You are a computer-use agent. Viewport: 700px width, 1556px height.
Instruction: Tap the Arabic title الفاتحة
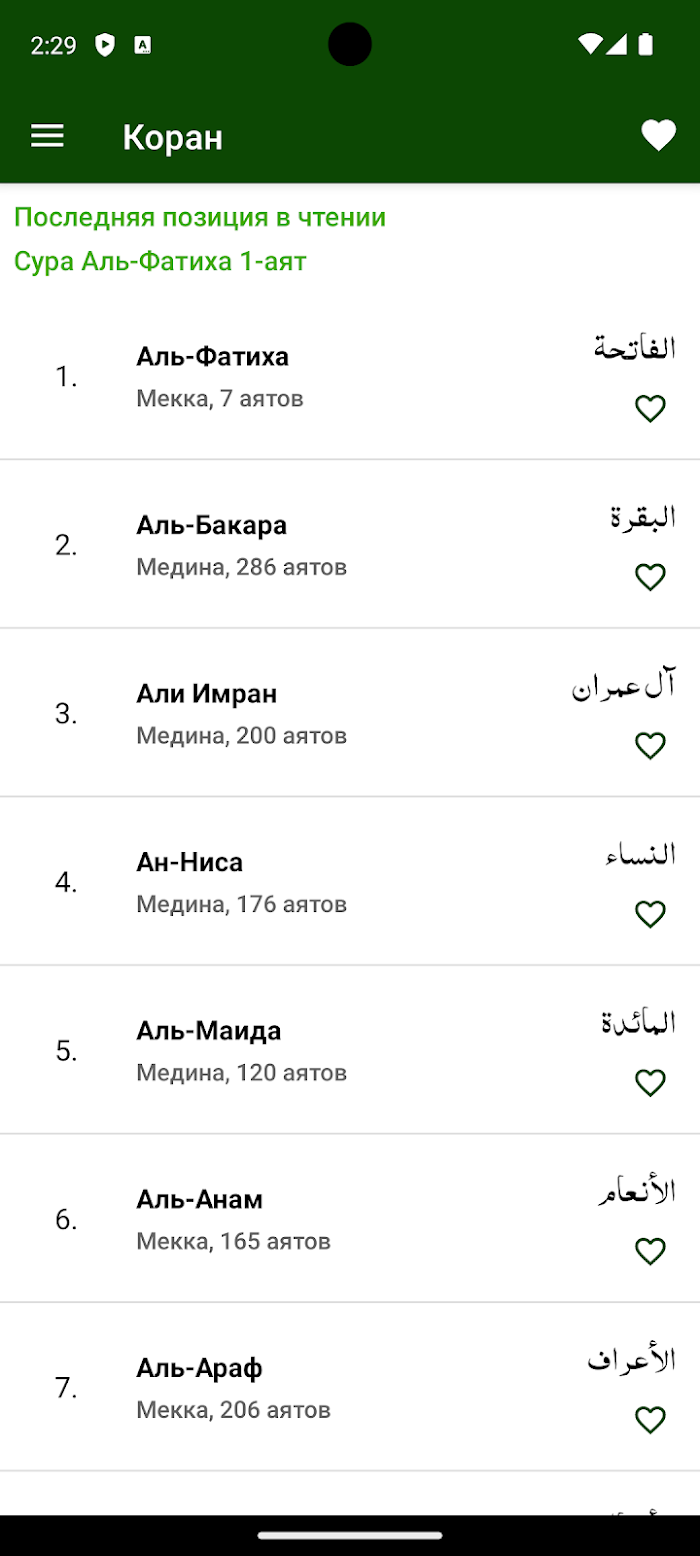coord(635,348)
